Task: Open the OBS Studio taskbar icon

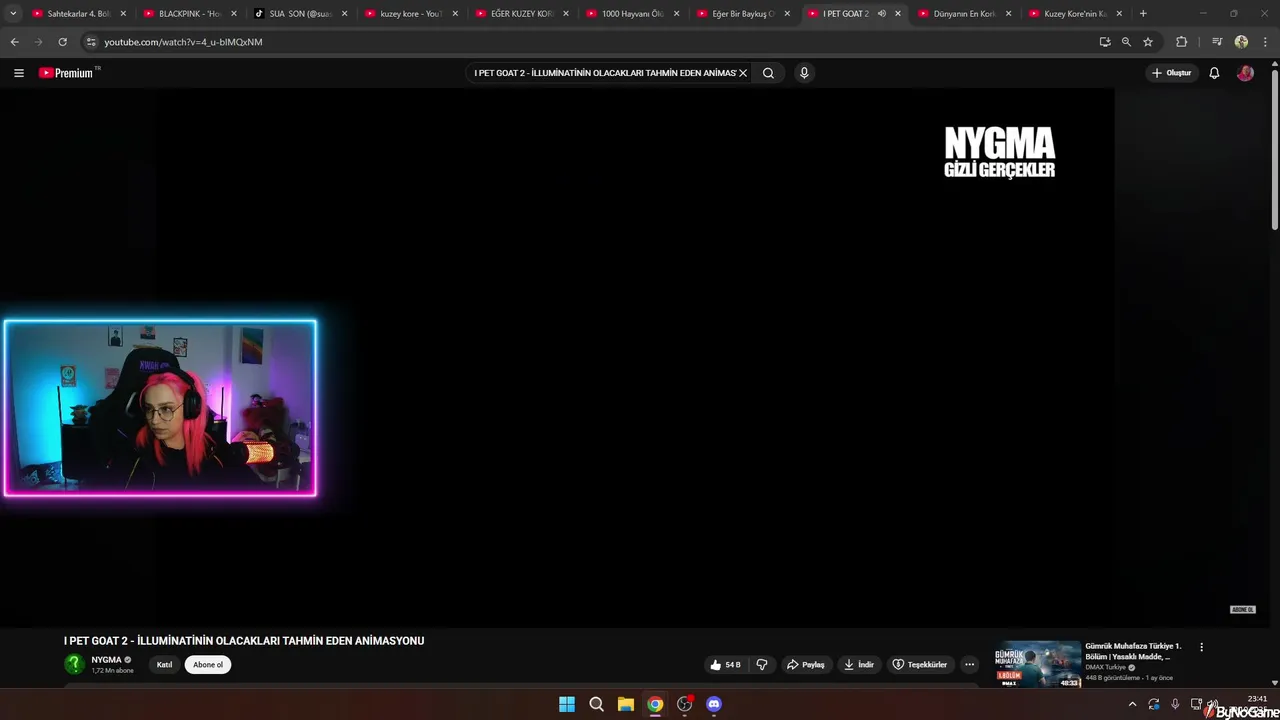Action: click(x=684, y=704)
